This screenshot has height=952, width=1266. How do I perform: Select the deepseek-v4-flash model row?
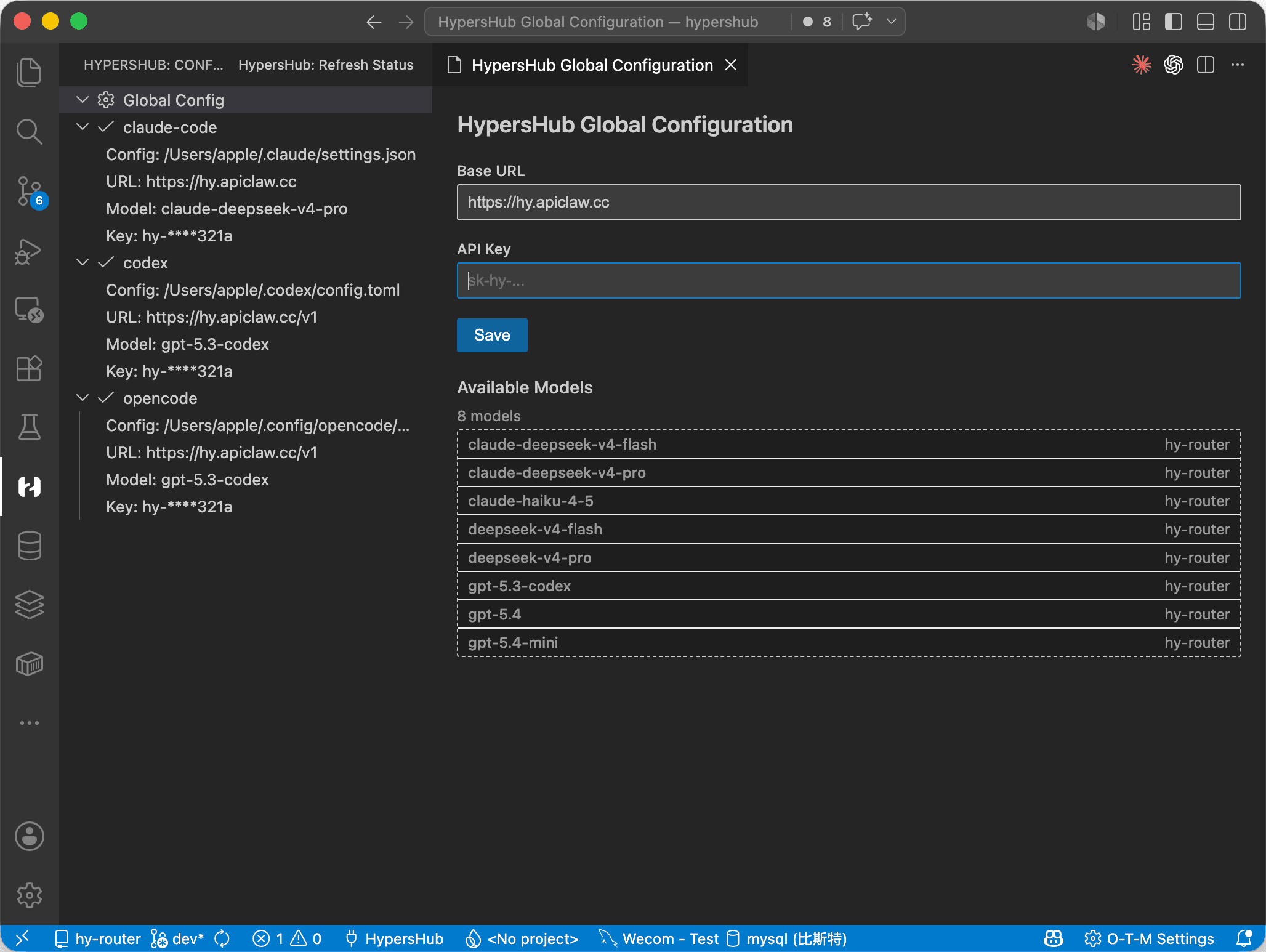coord(849,530)
